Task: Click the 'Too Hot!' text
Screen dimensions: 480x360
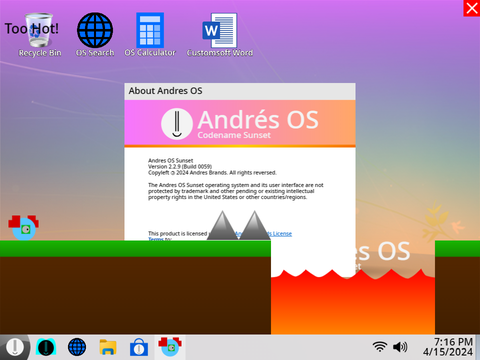Action: (x=32, y=29)
